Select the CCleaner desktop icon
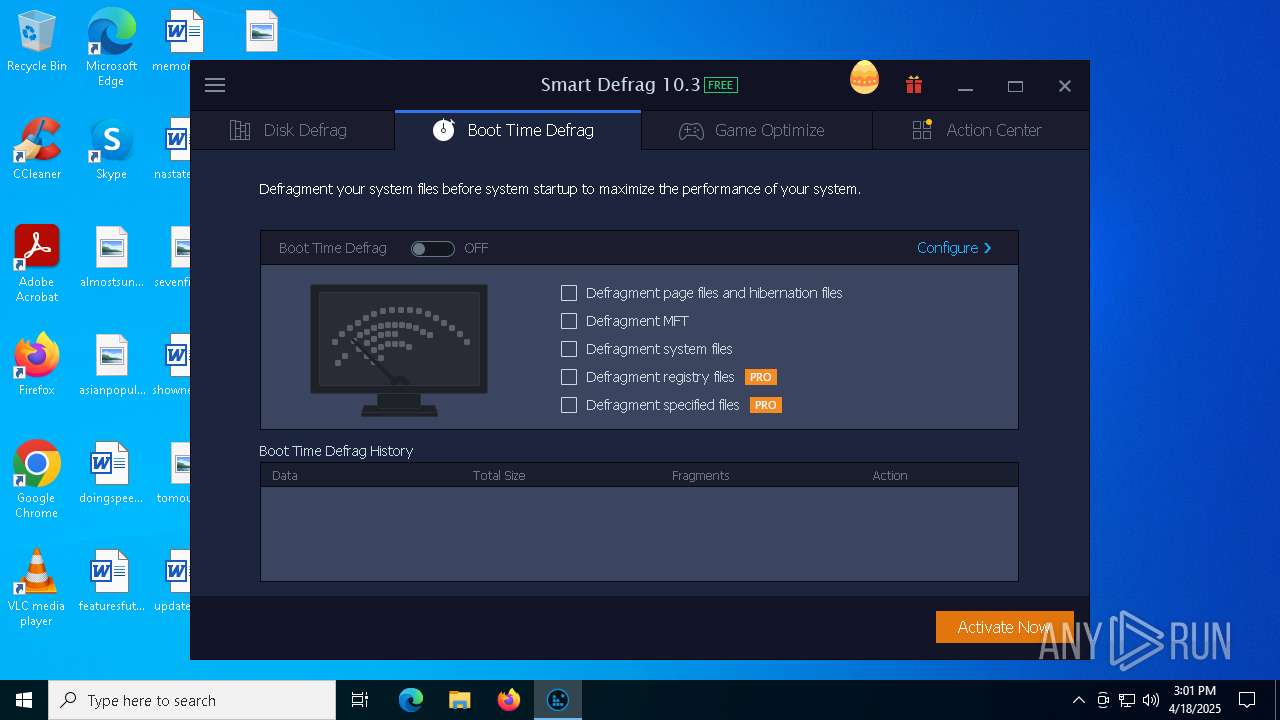This screenshot has height=720, width=1280. 37,149
